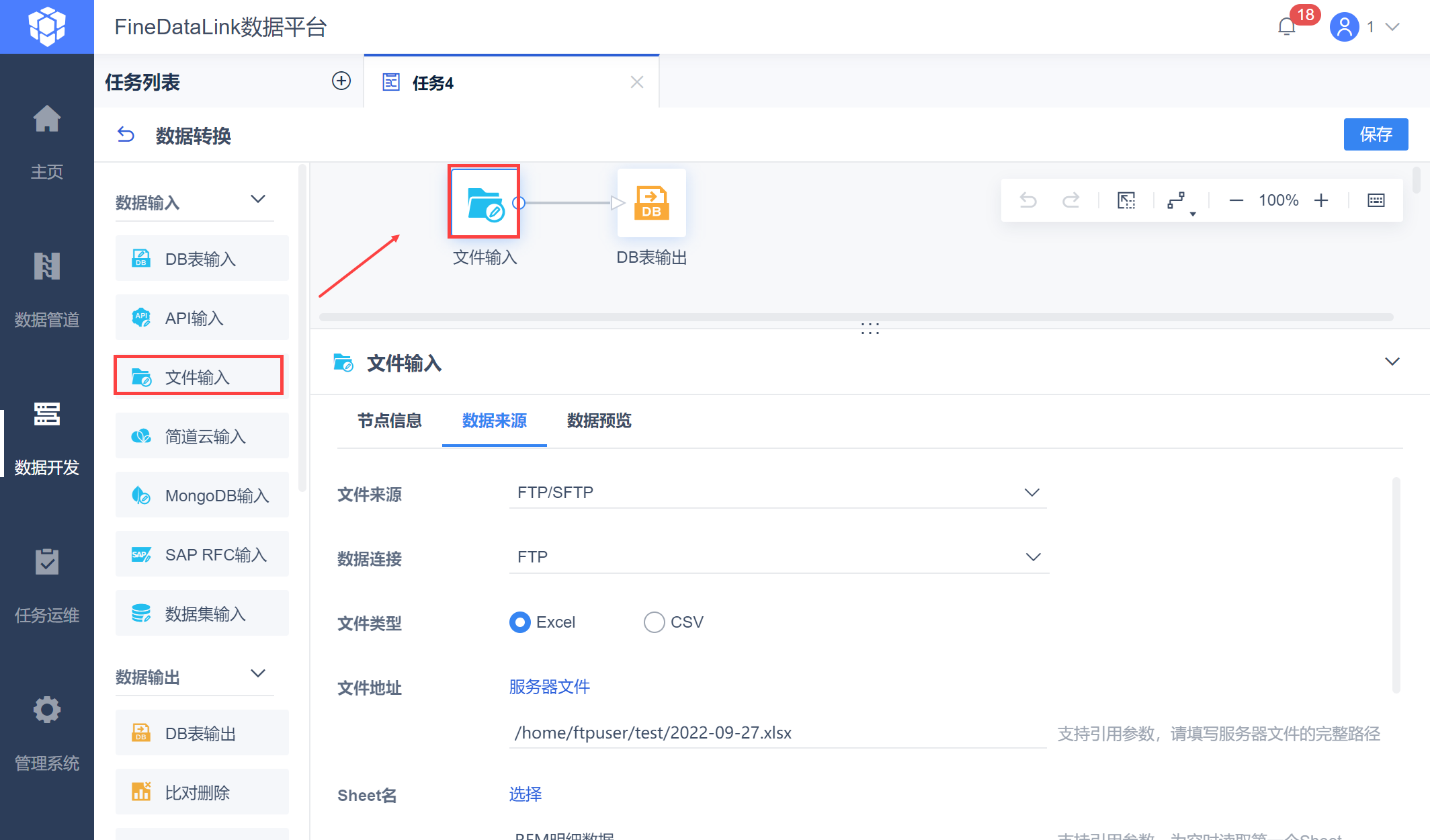Zoom out the canvas with minus
The height and width of the screenshot is (840, 1430).
point(1236,200)
